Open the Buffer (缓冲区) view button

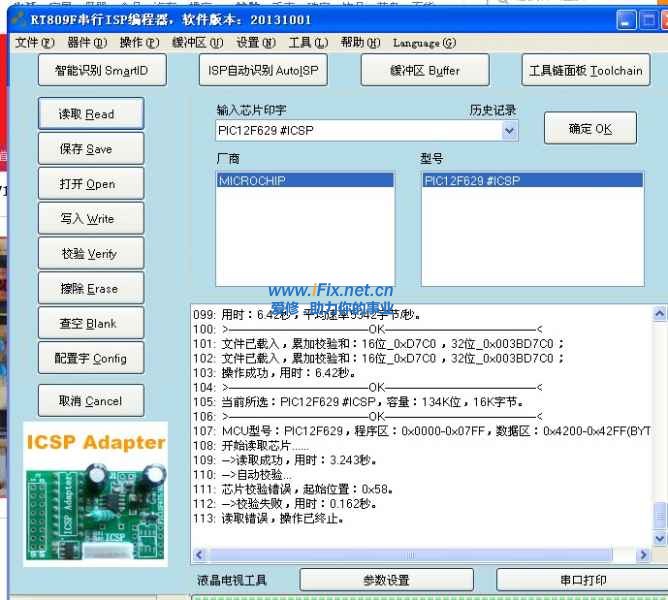[x=425, y=71]
